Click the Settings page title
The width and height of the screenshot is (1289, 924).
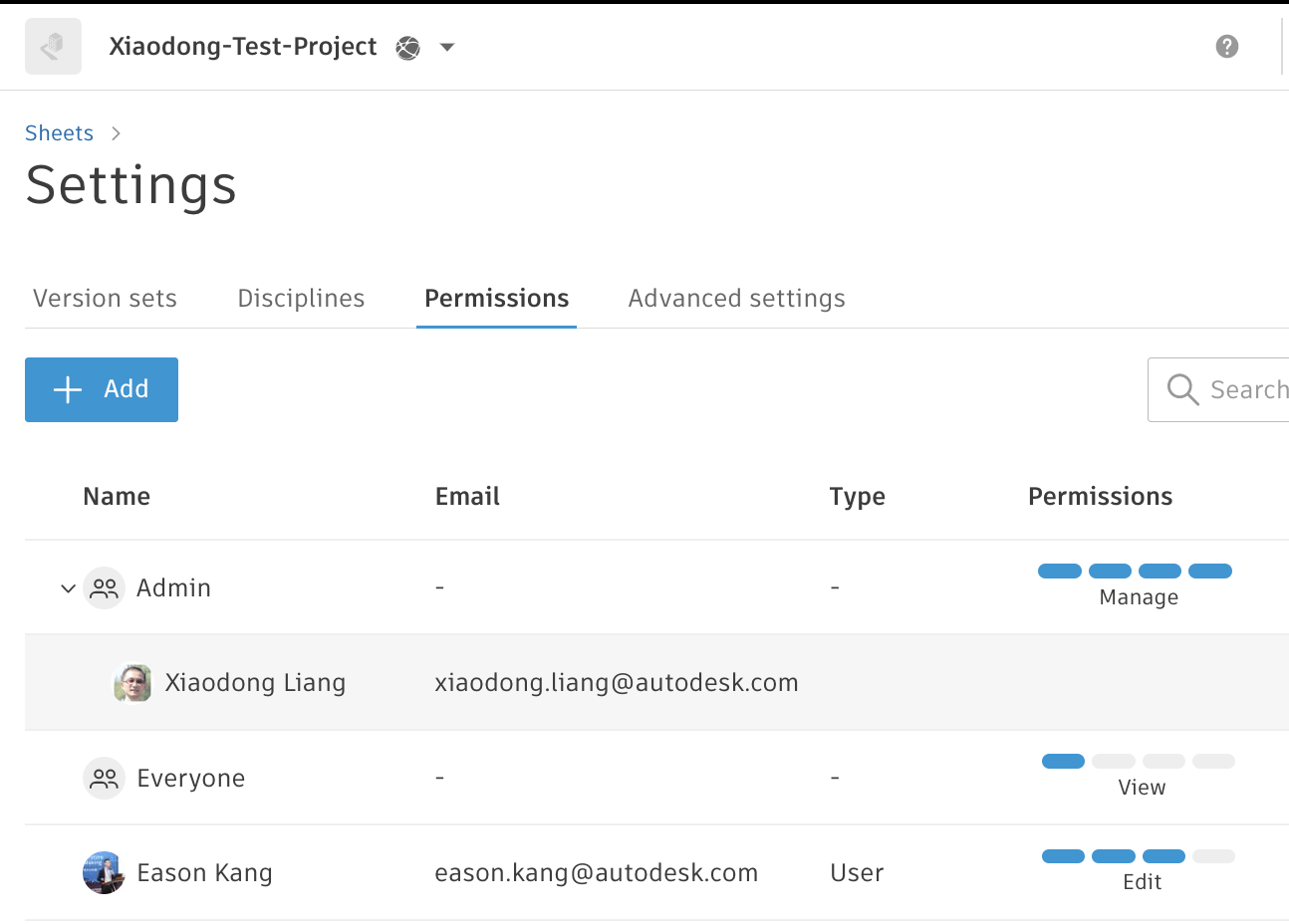click(130, 185)
